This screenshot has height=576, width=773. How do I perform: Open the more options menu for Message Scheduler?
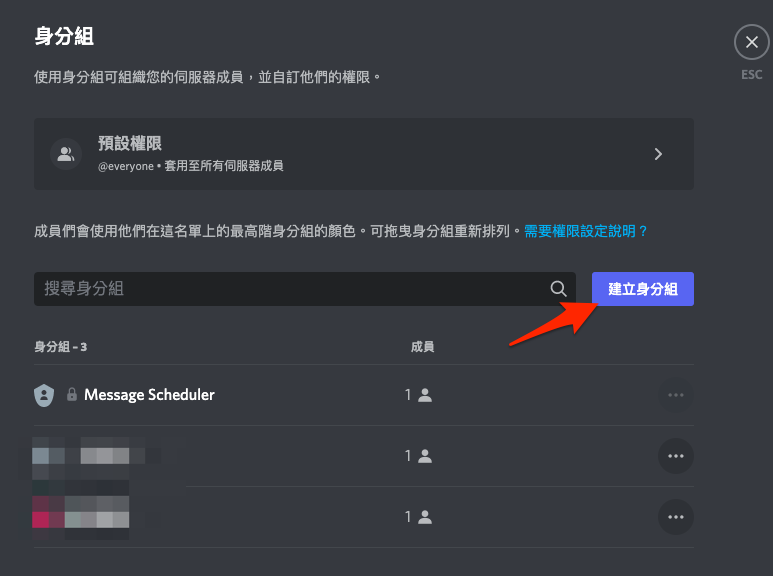coord(675,395)
